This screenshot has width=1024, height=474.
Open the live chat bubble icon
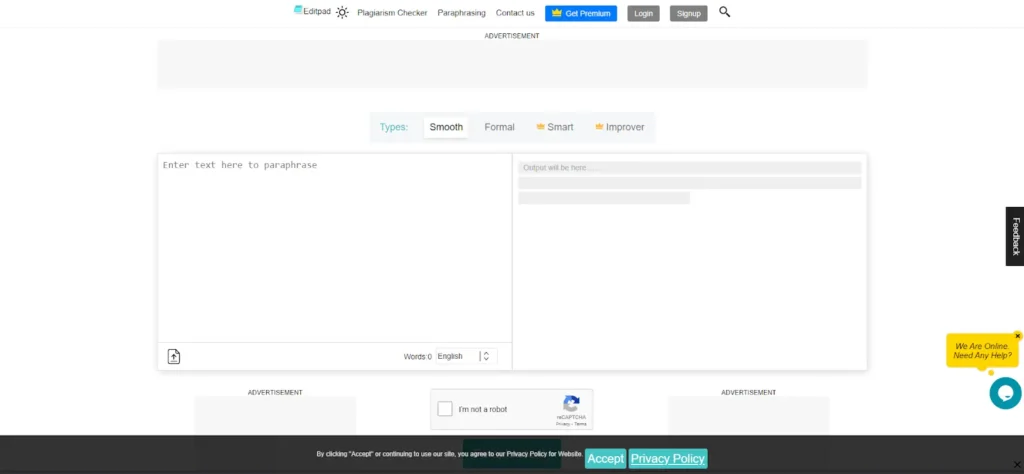[x=1005, y=393]
